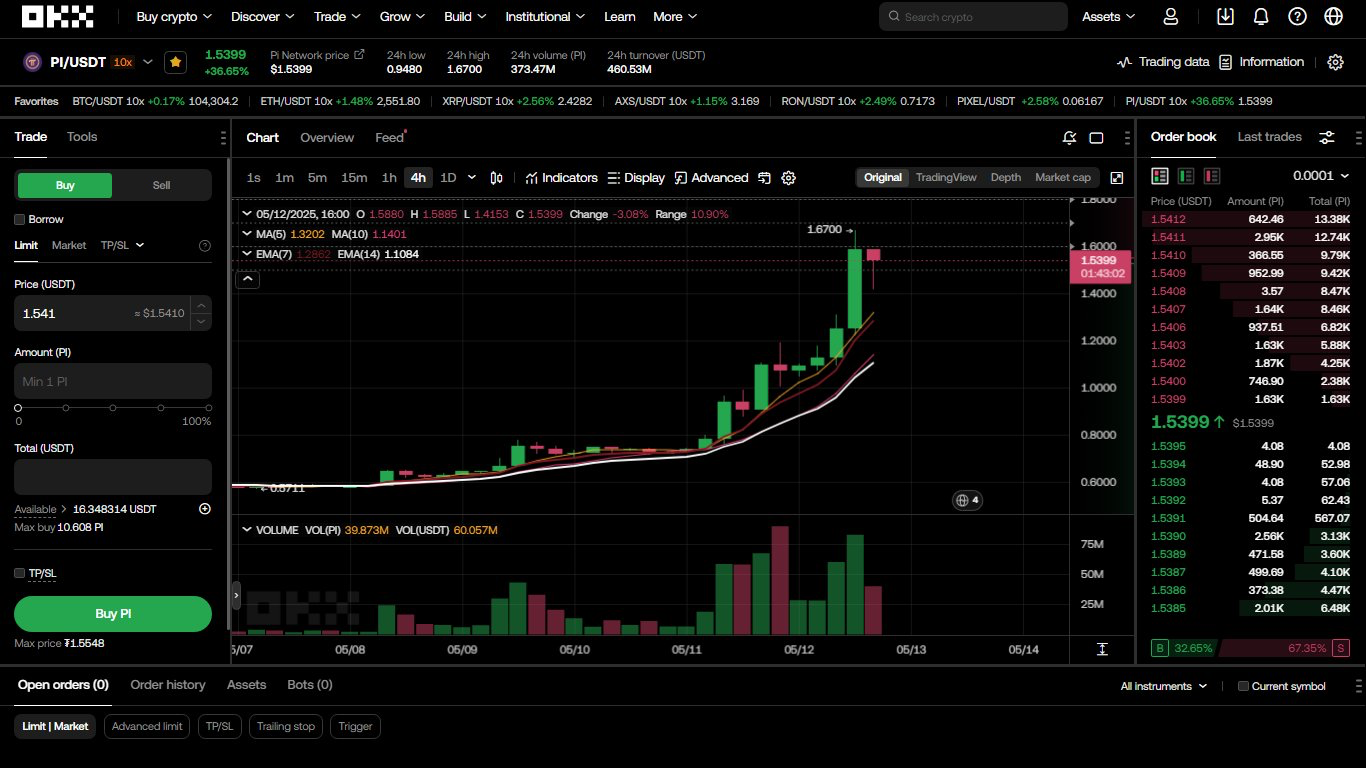The height and width of the screenshot is (768, 1366).
Task: Expand the Discover menu
Action: pos(262,17)
